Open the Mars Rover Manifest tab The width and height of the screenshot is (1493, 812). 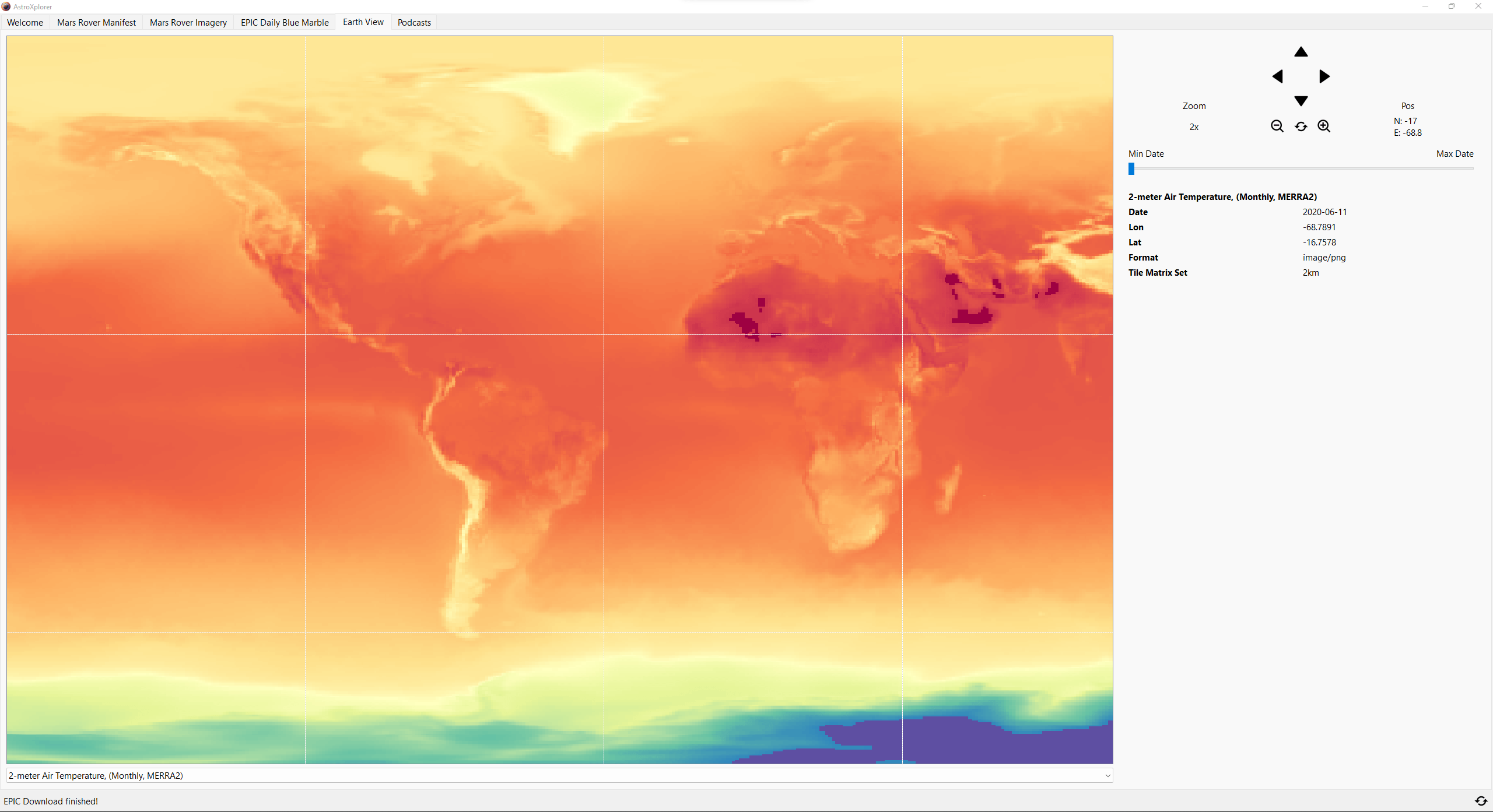tap(96, 22)
